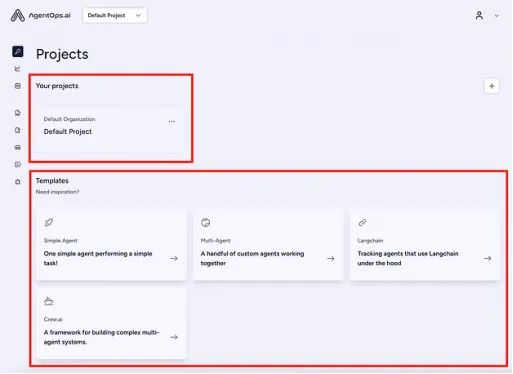
Task: Open the Default Project card
Action: coord(110,130)
